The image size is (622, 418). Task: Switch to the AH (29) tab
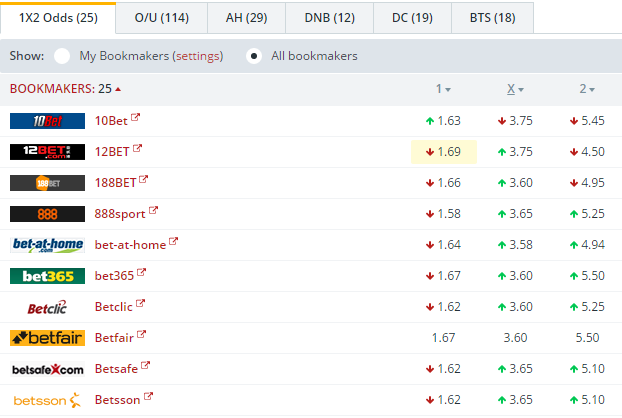tap(246, 18)
